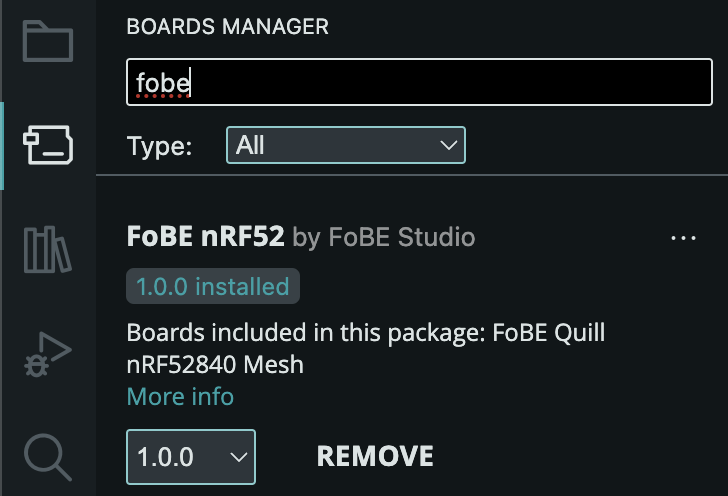Open the Debug sidebar icon

click(47, 354)
